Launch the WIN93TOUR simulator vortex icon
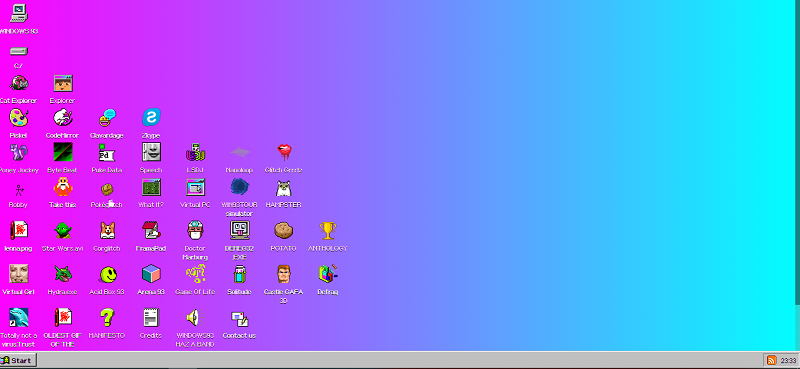Screen dimensions: 800x369 click(239, 187)
